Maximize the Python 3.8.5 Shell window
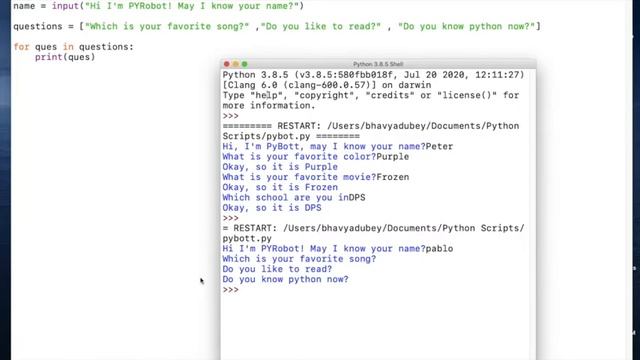640x360 pixels. click(244, 64)
